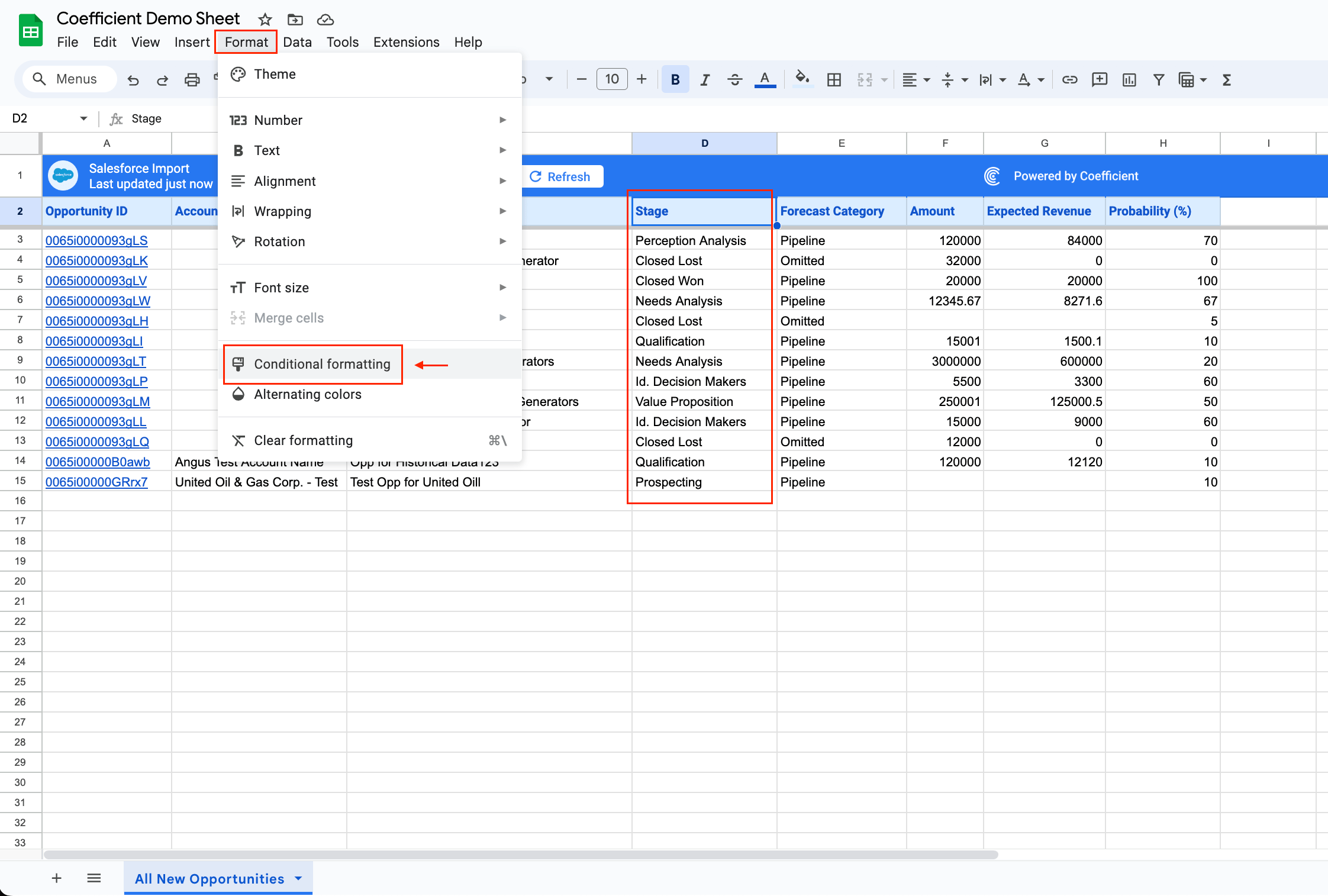Open All New Opportunities tab dropdown

(298, 878)
